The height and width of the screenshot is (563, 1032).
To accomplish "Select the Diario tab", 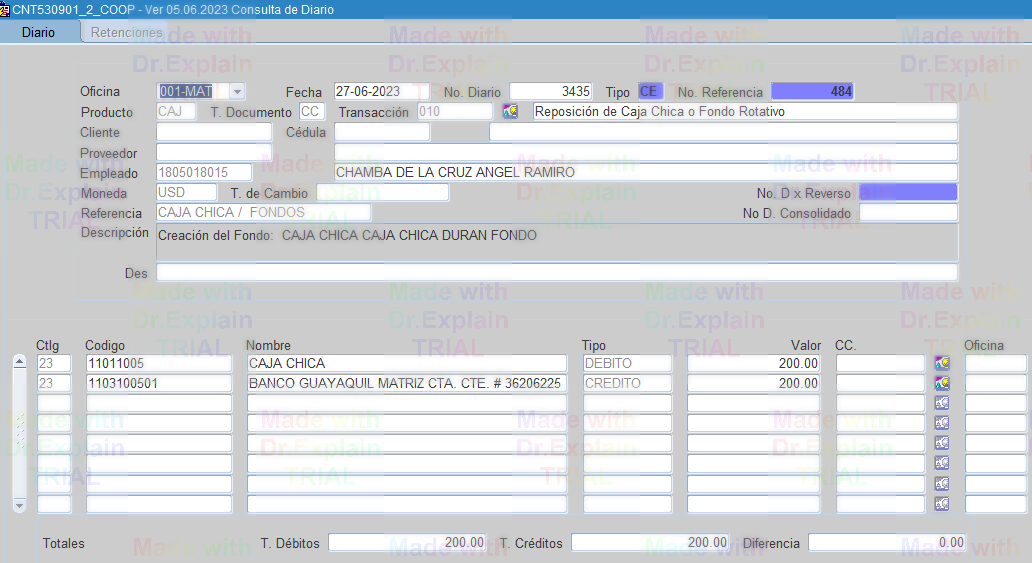I will click(38, 32).
